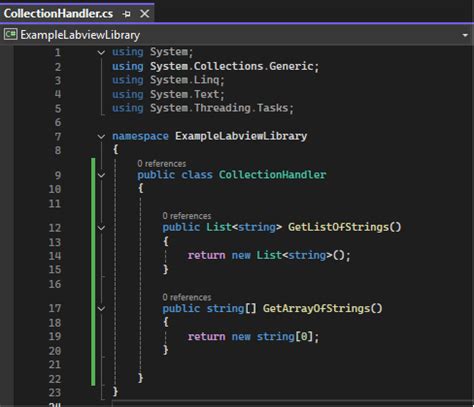The image size is (474, 407).
Task: Collapse the using directives block
Action: (x=101, y=52)
